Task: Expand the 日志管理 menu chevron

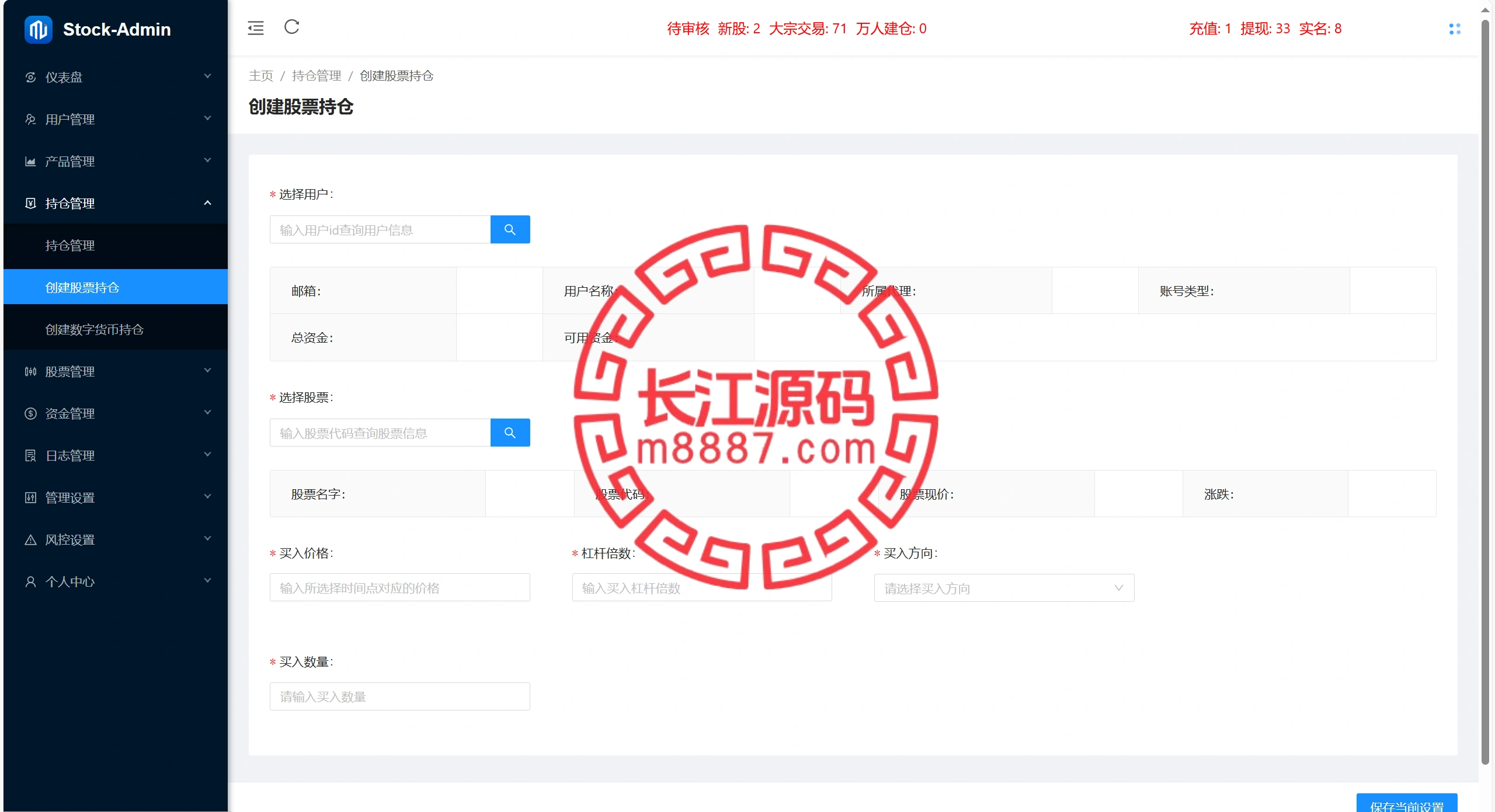Action: (x=207, y=455)
